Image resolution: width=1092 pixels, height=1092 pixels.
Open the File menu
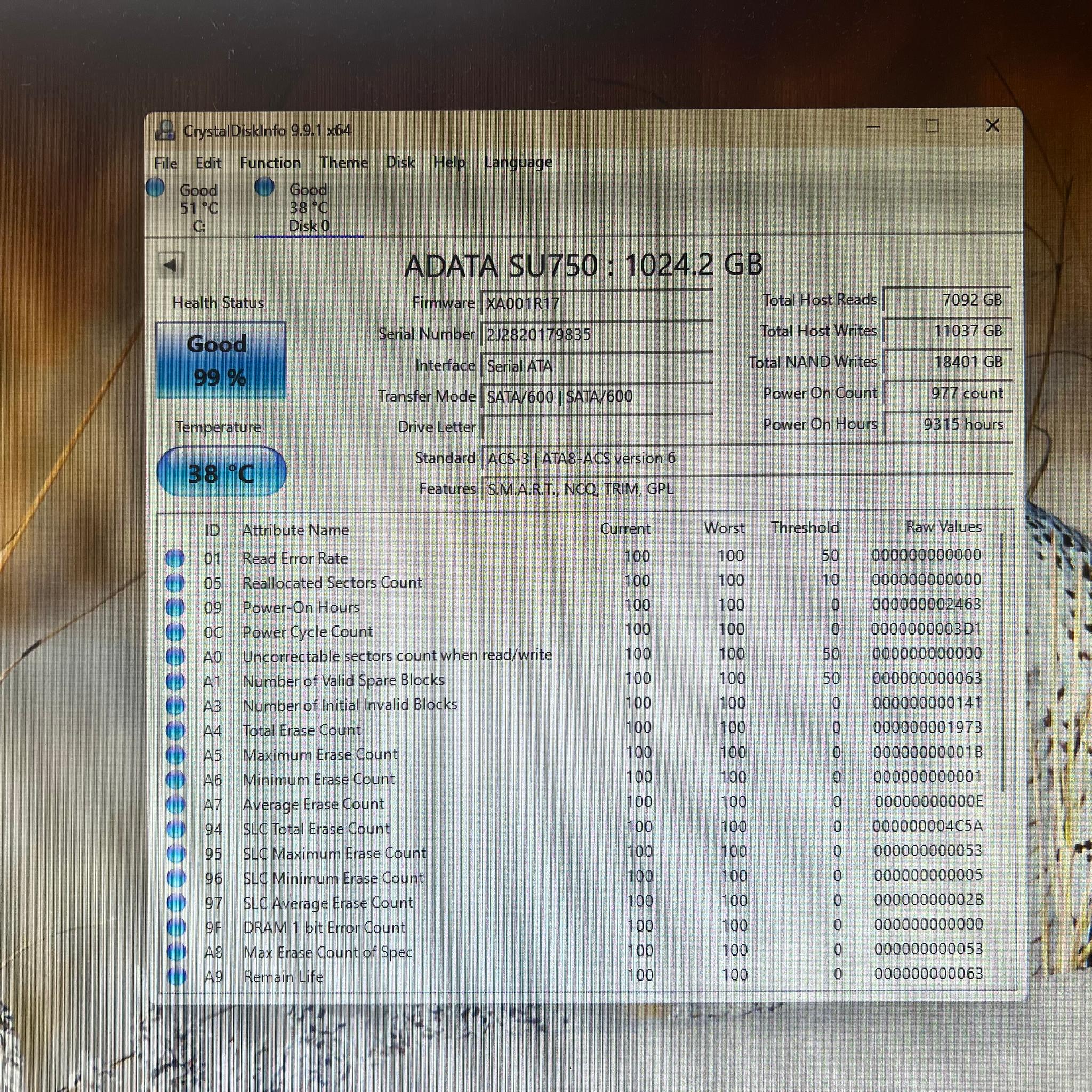click(166, 163)
